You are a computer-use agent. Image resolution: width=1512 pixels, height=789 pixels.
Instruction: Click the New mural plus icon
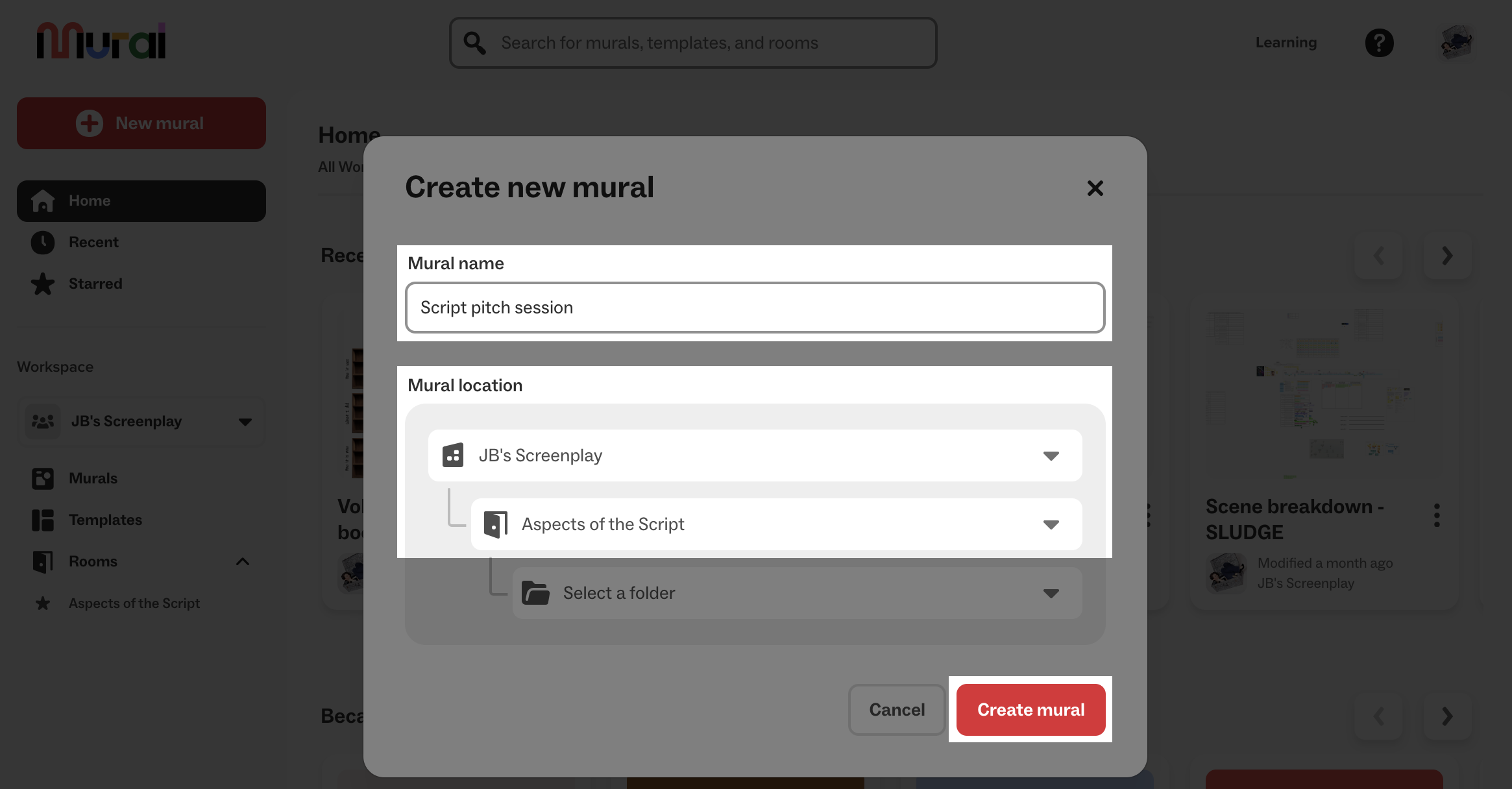click(89, 123)
